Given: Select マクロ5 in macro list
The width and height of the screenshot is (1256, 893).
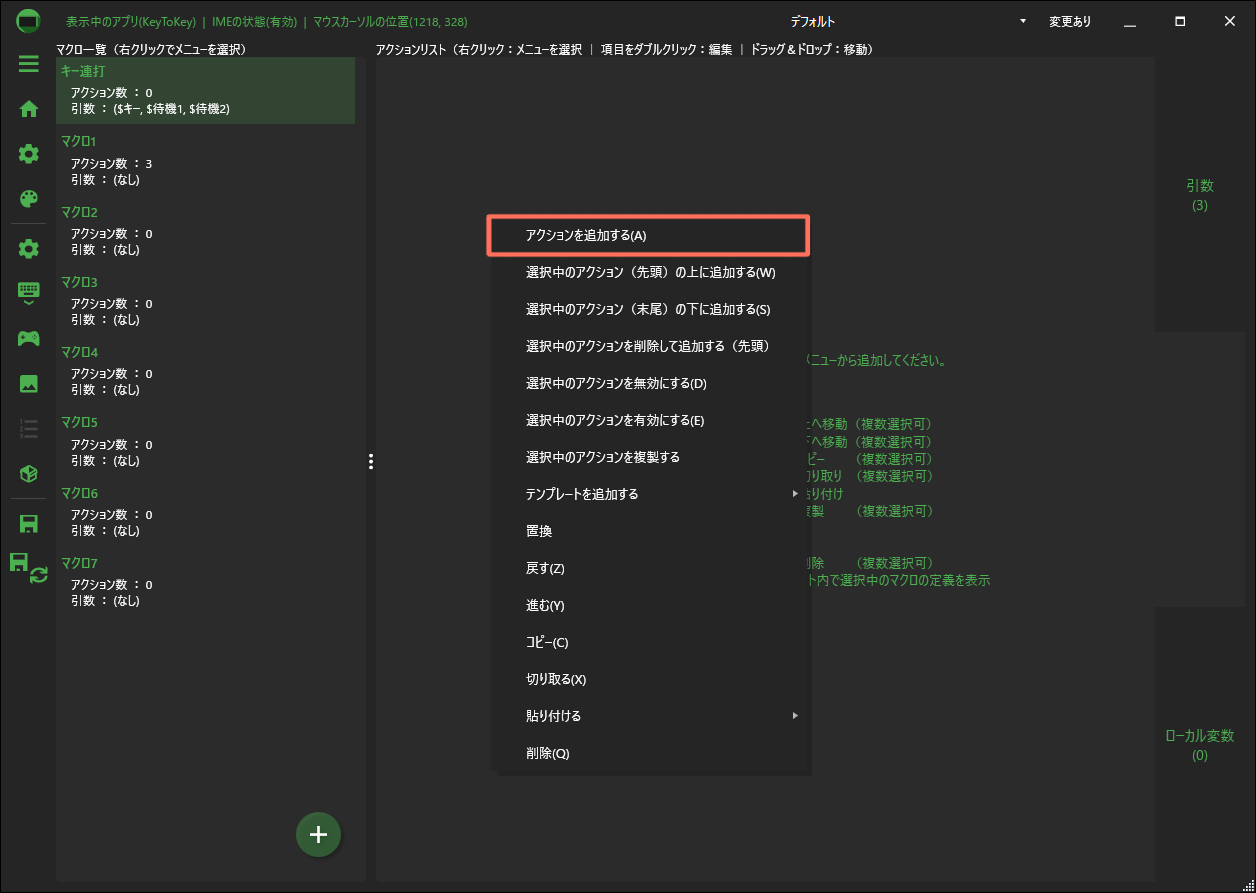Looking at the screenshot, I should [x=205, y=441].
